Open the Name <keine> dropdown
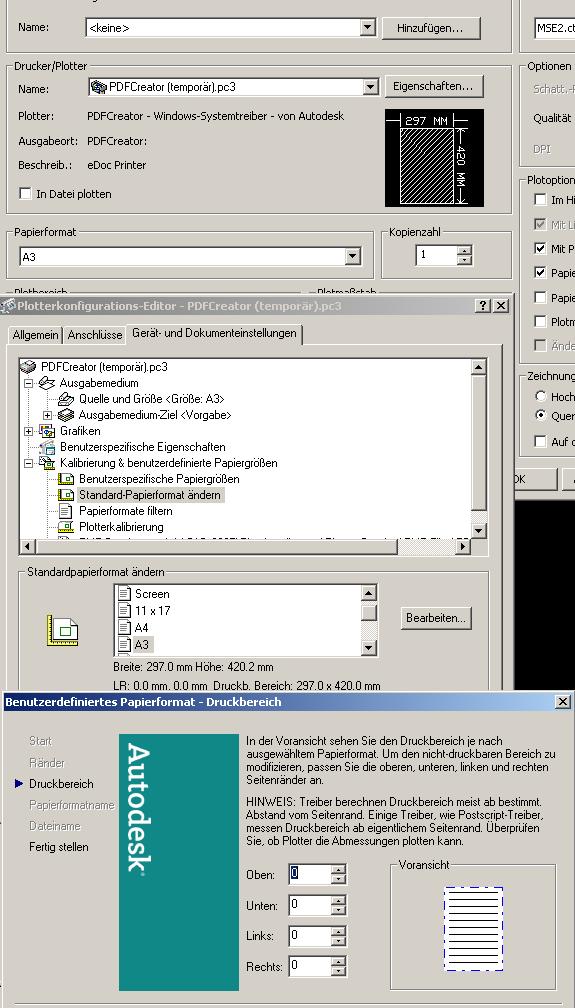Screen dimensions: 575x1008 367,28
